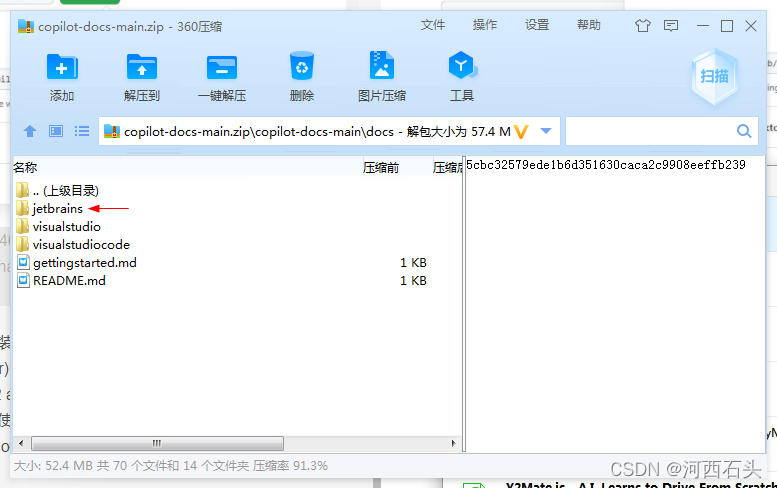This screenshot has height=488, width=777.
Task: Click the 删除 (Delete) trash icon
Action: pyautogui.click(x=302, y=66)
